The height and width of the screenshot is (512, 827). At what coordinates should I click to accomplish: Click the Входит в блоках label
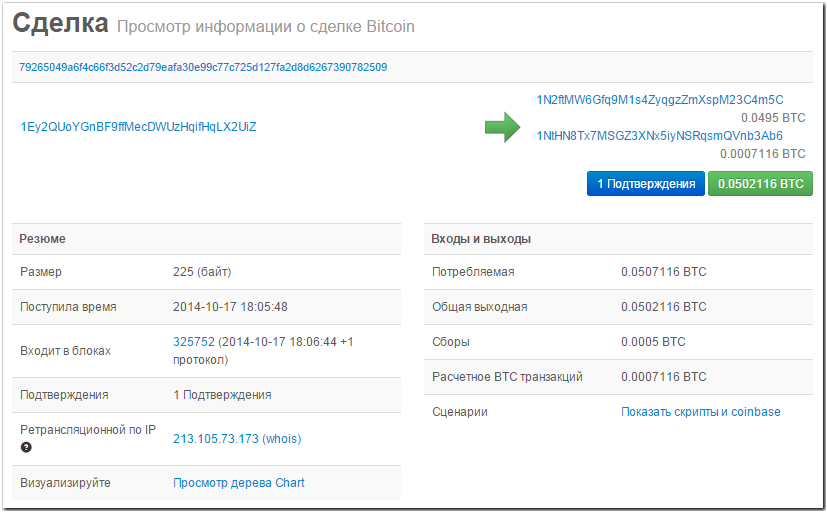click(x=65, y=351)
